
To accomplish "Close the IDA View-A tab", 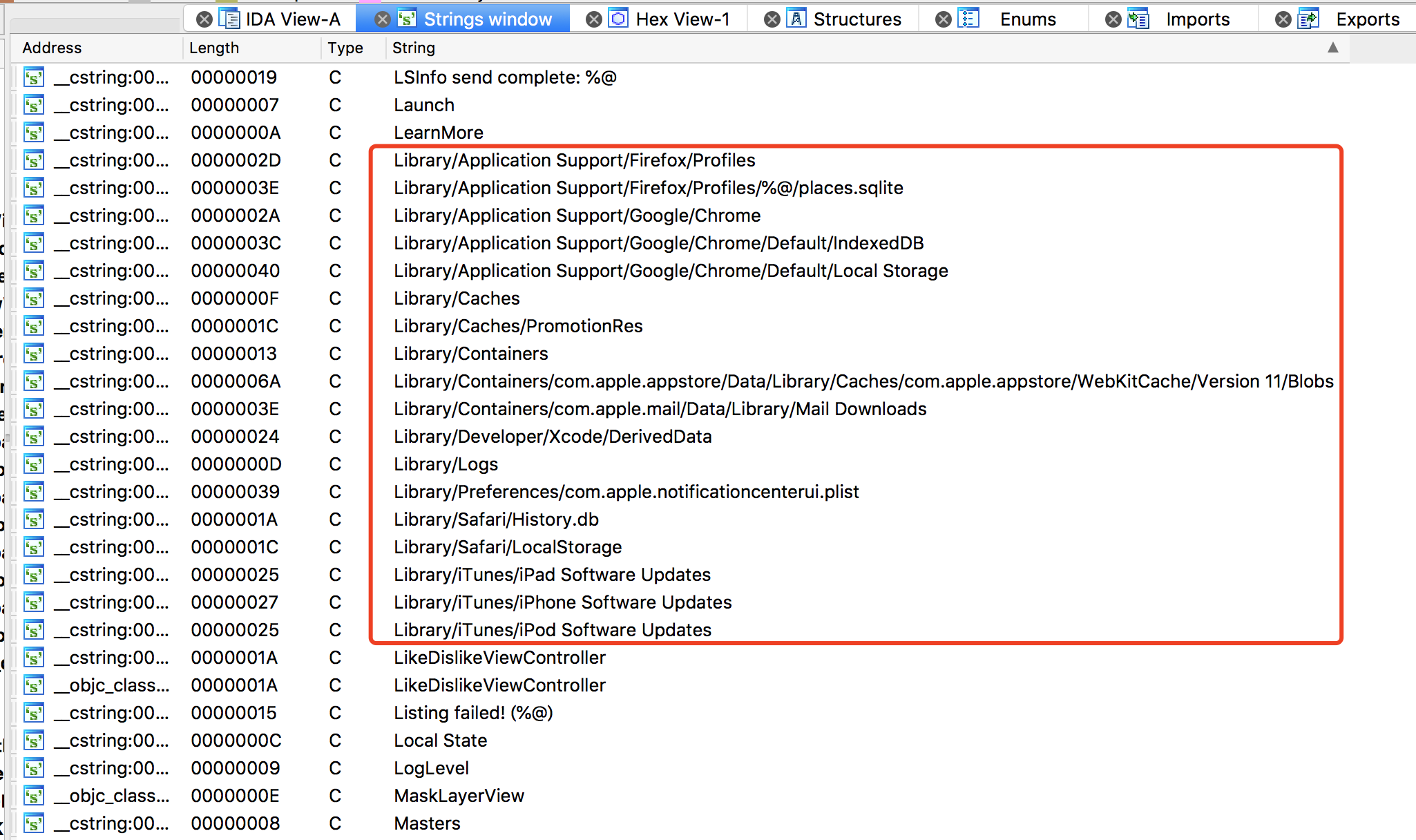I will (204, 19).
